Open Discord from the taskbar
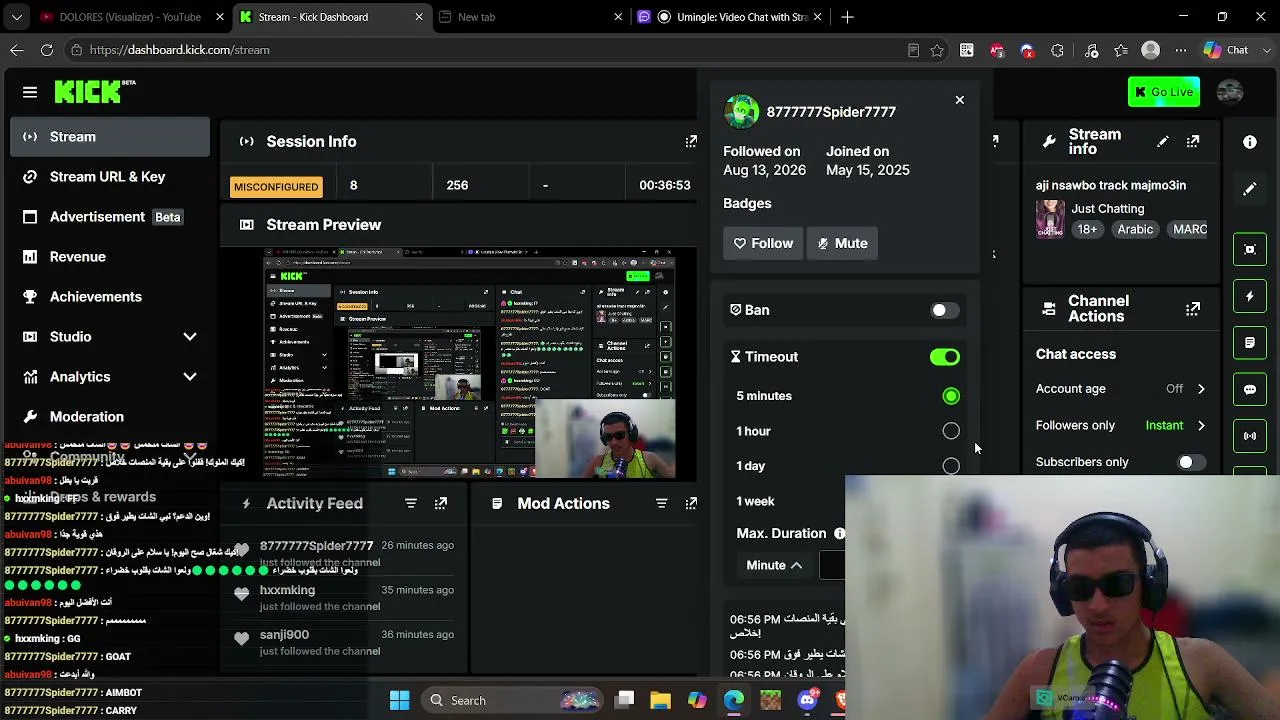 tap(807, 700)
